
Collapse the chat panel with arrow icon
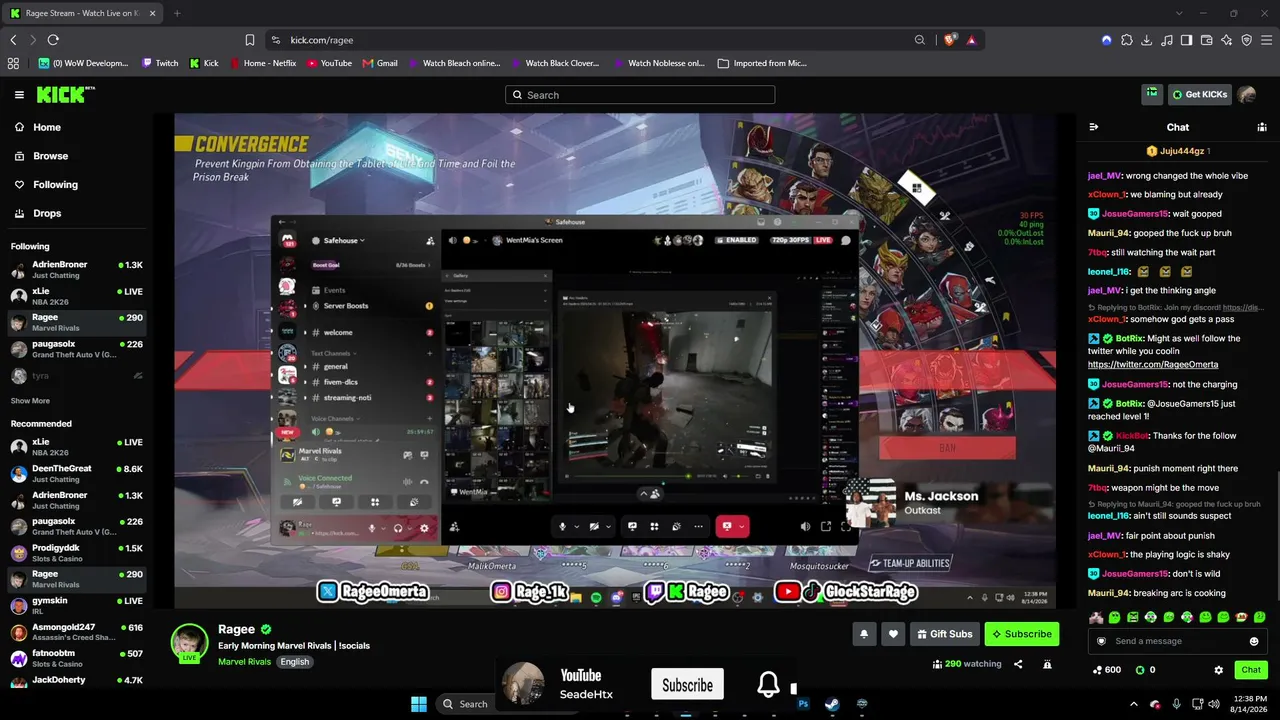[x=1094, y=127]
